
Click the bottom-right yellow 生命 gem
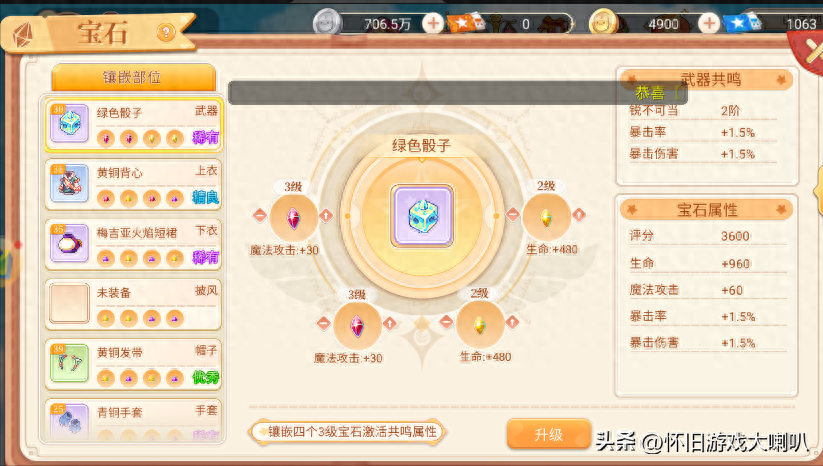[x=479, y=324]
